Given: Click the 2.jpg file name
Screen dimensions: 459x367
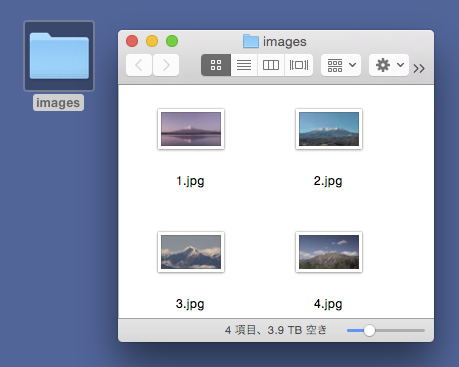Looking at the screenshot, I should [x=328, y=181].
